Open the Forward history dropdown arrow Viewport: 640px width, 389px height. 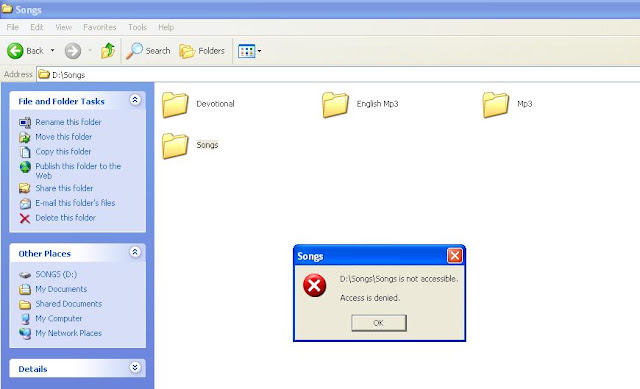click(x=90, y=51)
